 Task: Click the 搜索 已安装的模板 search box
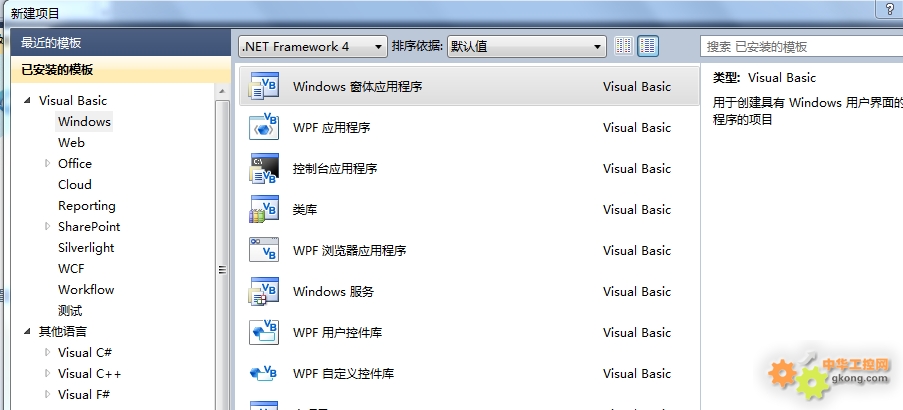pyautogui.click(x=802, y=47)
